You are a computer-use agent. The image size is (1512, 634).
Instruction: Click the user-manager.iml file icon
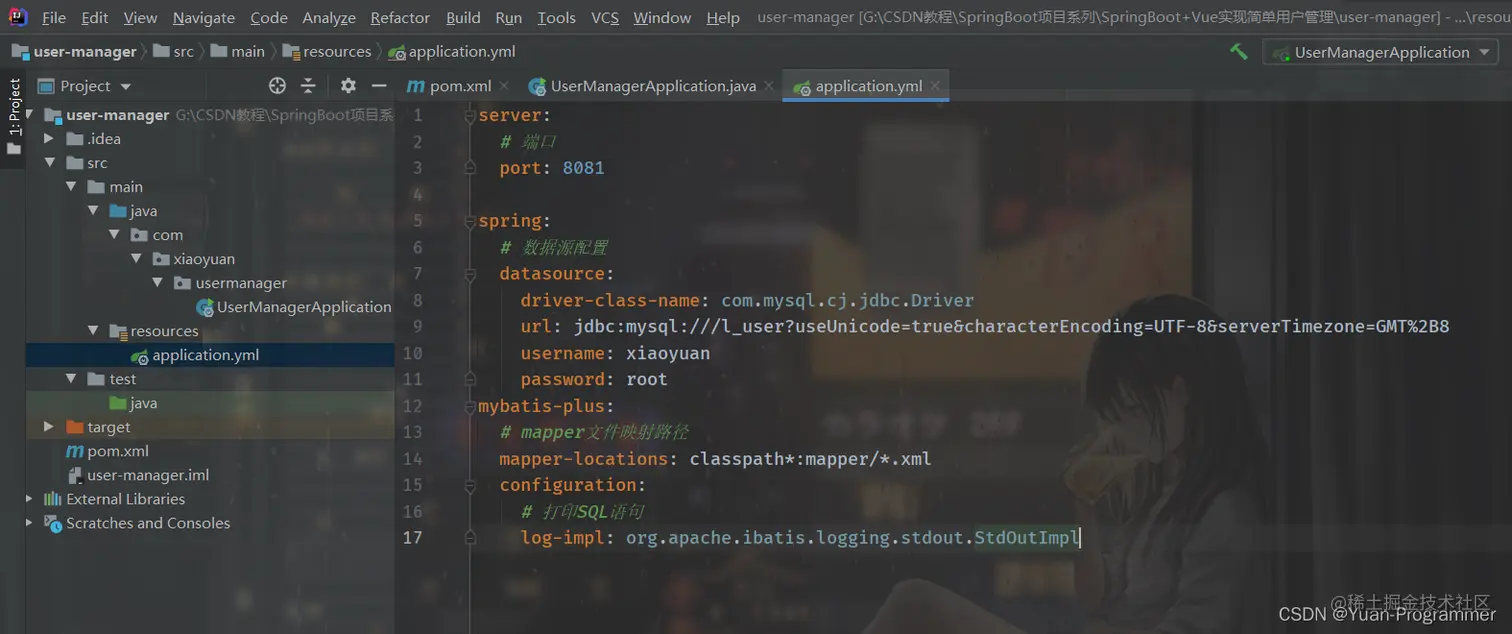pos(74,475)
